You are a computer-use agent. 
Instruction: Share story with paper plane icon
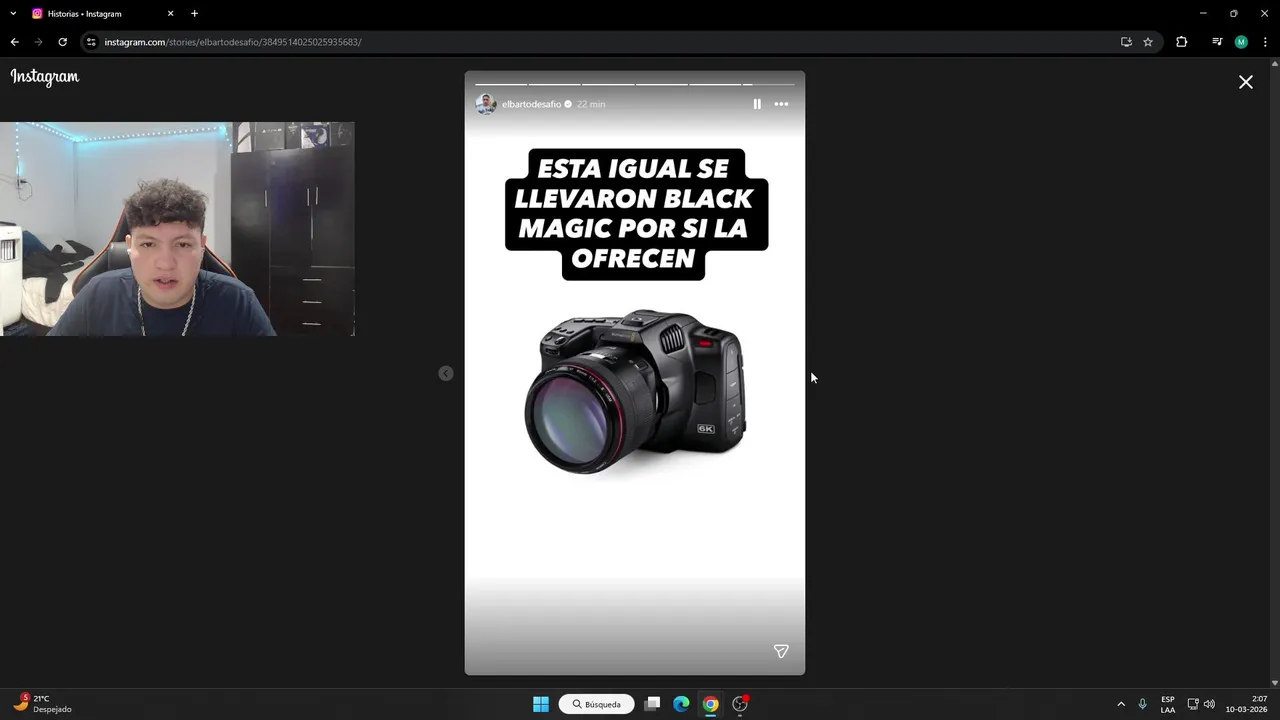point(781,651)
